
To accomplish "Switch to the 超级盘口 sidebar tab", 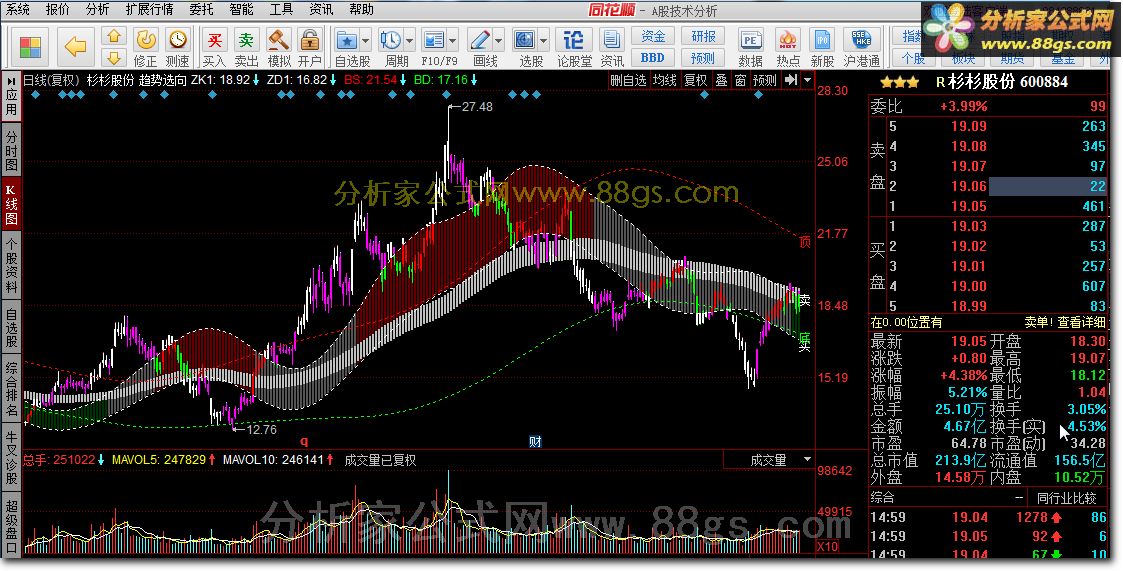I will coord(11,524).
